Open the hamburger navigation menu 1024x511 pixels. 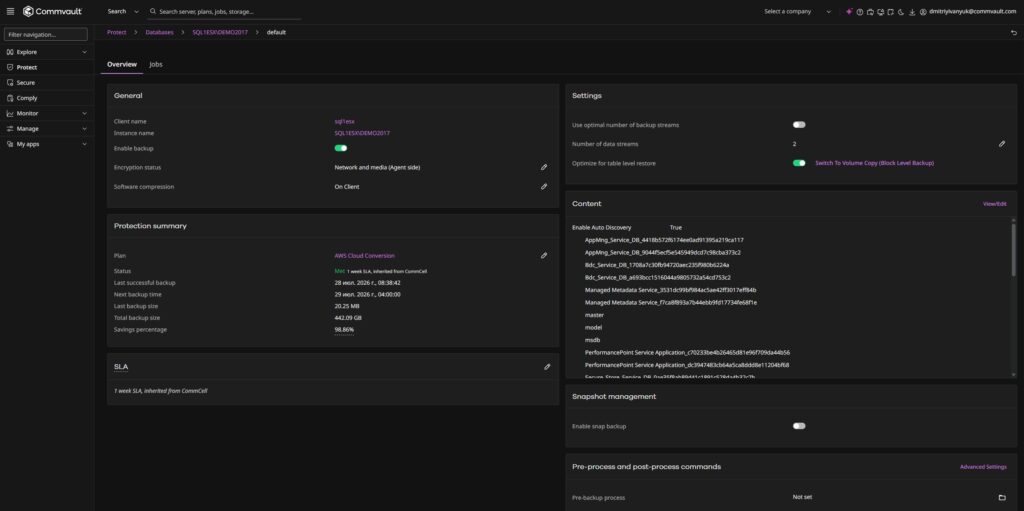point(10,11)
